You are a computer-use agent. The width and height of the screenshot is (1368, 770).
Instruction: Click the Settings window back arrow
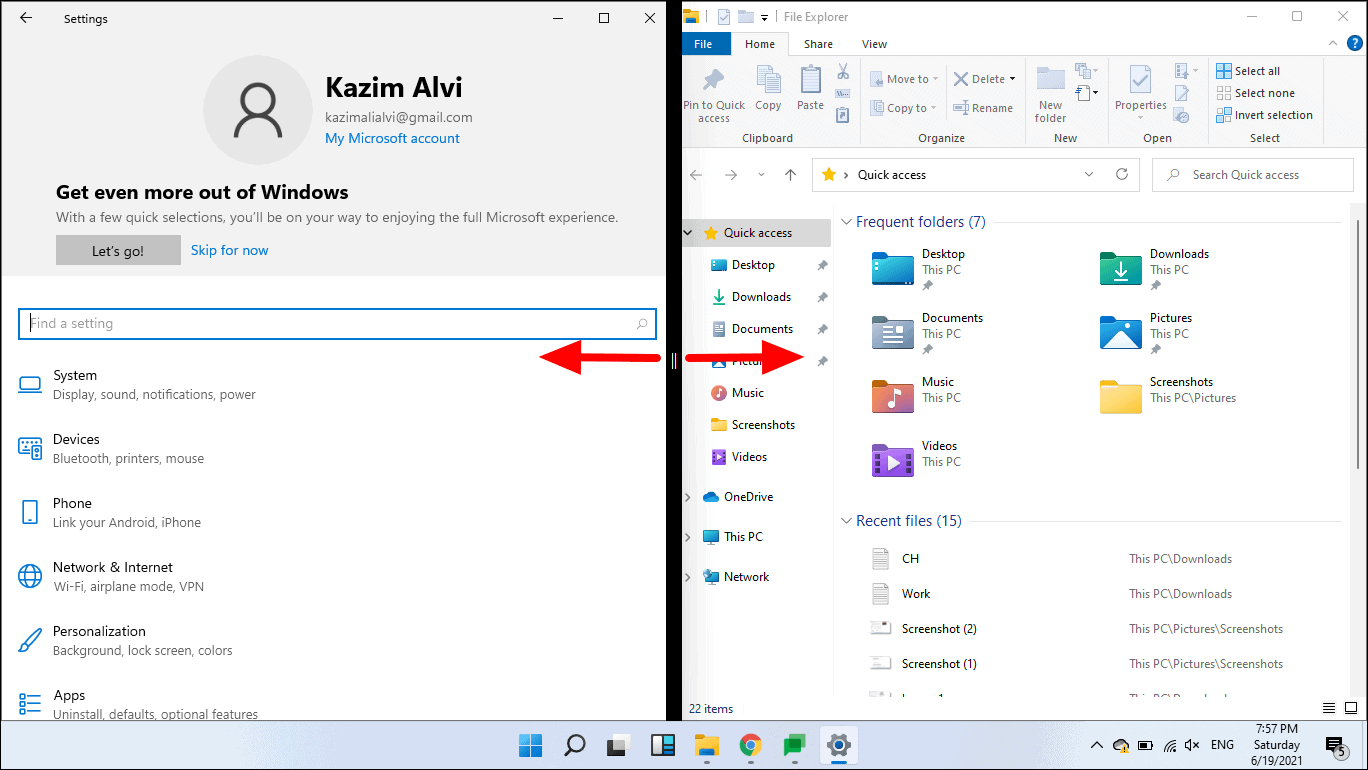pyautogui.click(x=26, y=18)
